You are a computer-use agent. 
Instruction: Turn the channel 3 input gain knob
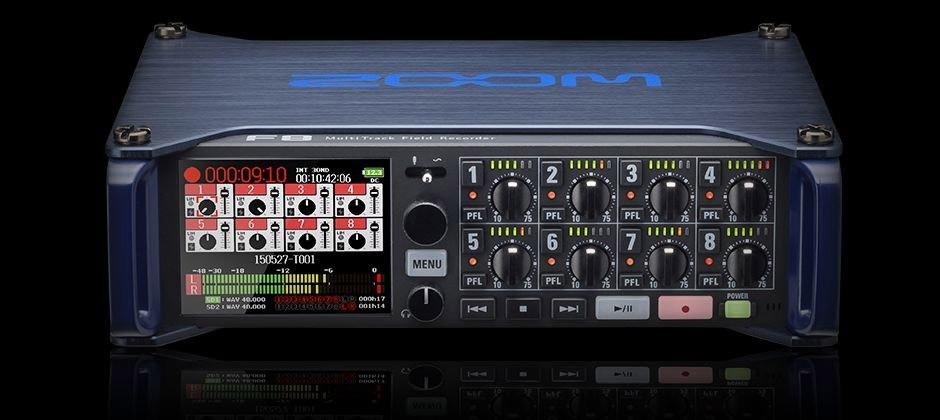click(670, 197)
